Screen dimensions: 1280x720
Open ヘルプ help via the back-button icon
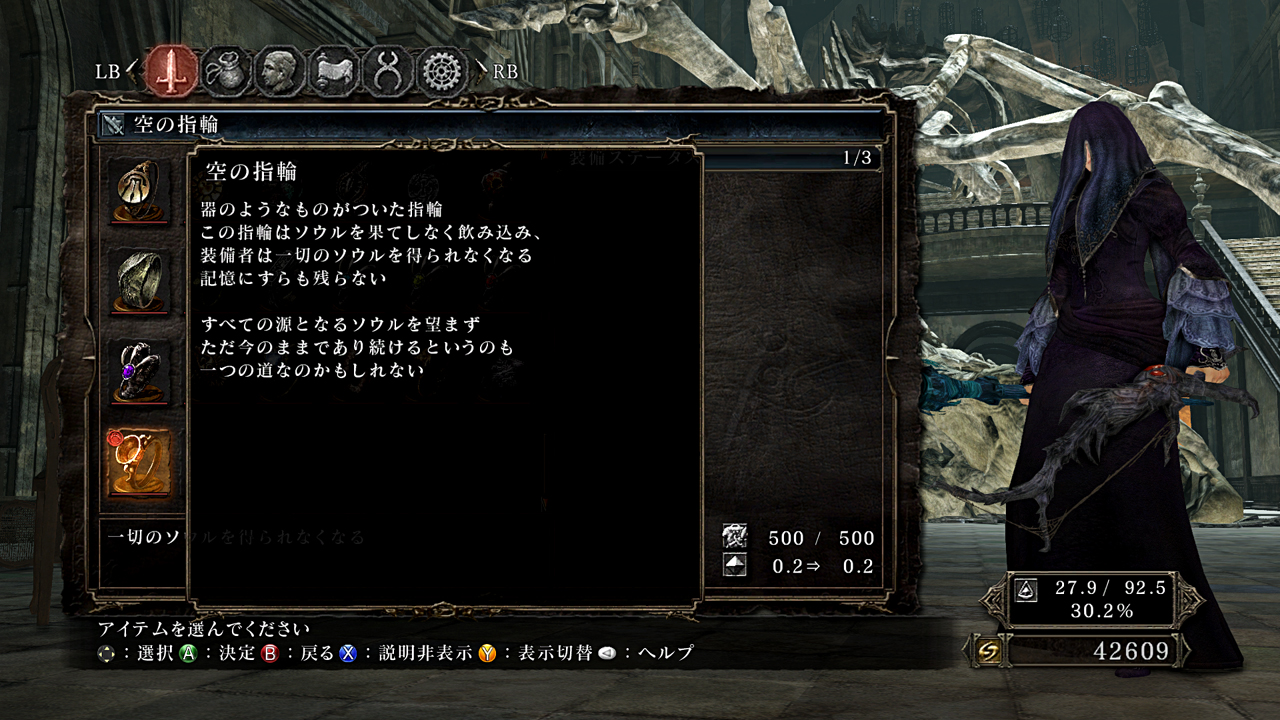tap(607, 654)
